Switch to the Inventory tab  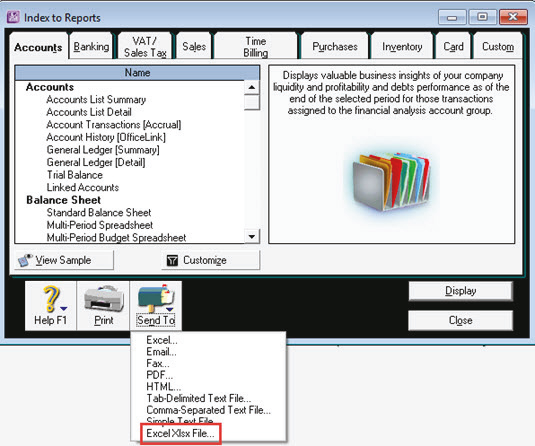click(402, 46)
